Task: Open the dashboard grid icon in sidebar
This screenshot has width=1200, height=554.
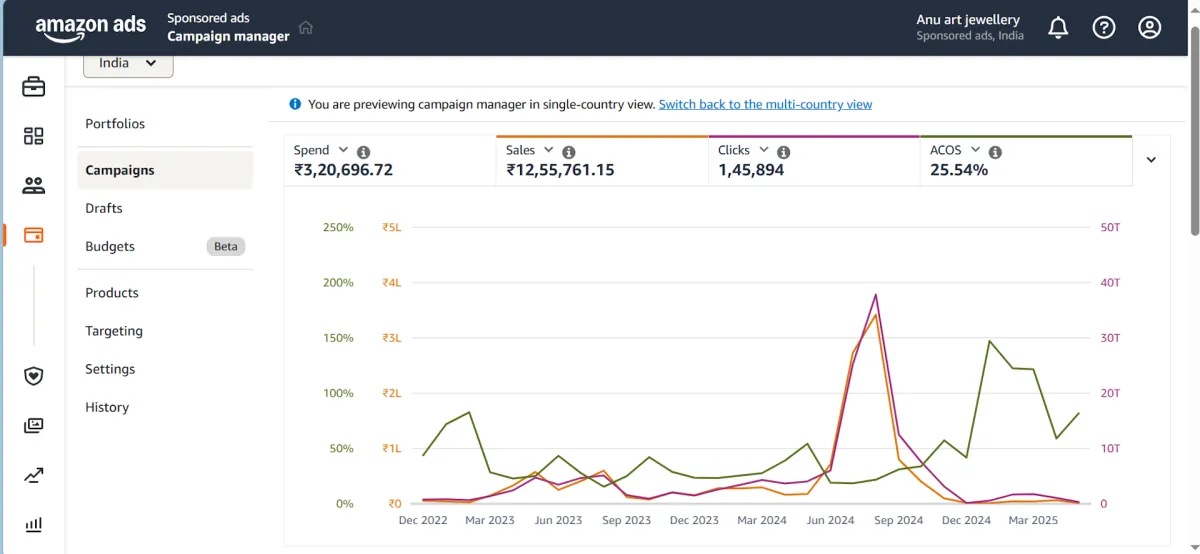Action: pyautogui.click(x=34, y=136)
